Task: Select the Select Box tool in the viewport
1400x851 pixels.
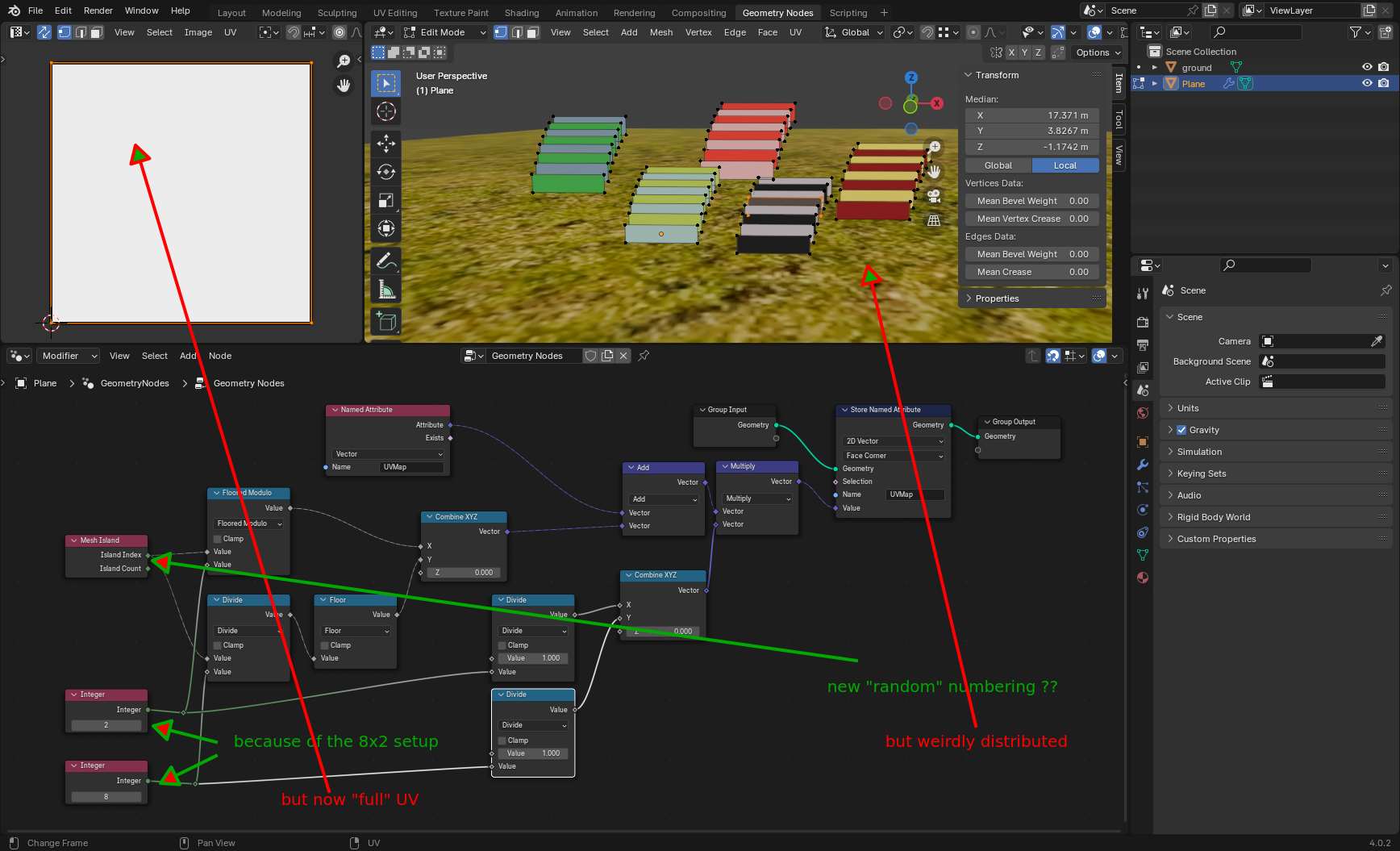Action: (386, 83)
